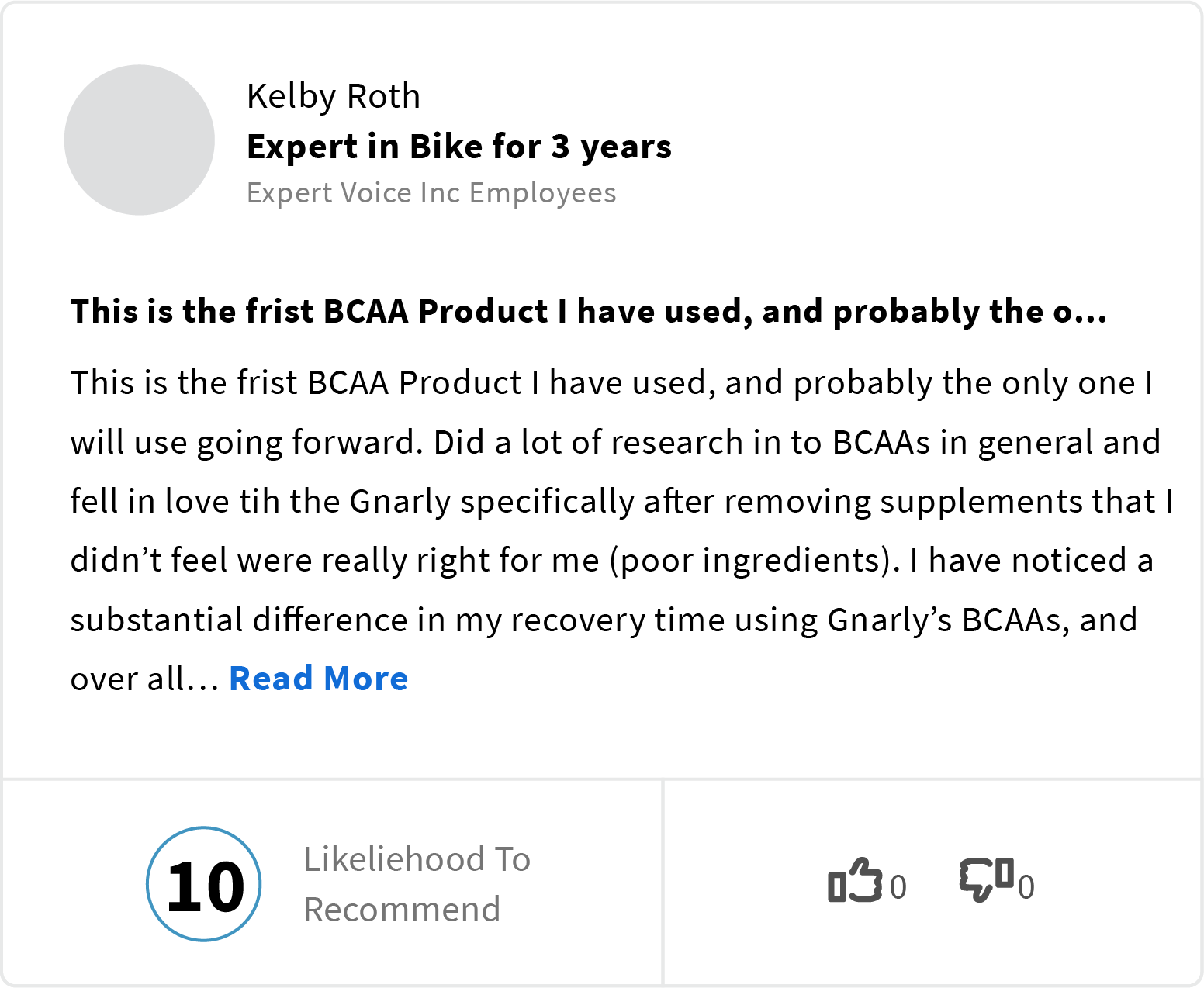Image resolution: width=1204 pixels, height=988 pixels.
Task: Click Kelby Roth's gray avatar circle
Action: [140, 140]
